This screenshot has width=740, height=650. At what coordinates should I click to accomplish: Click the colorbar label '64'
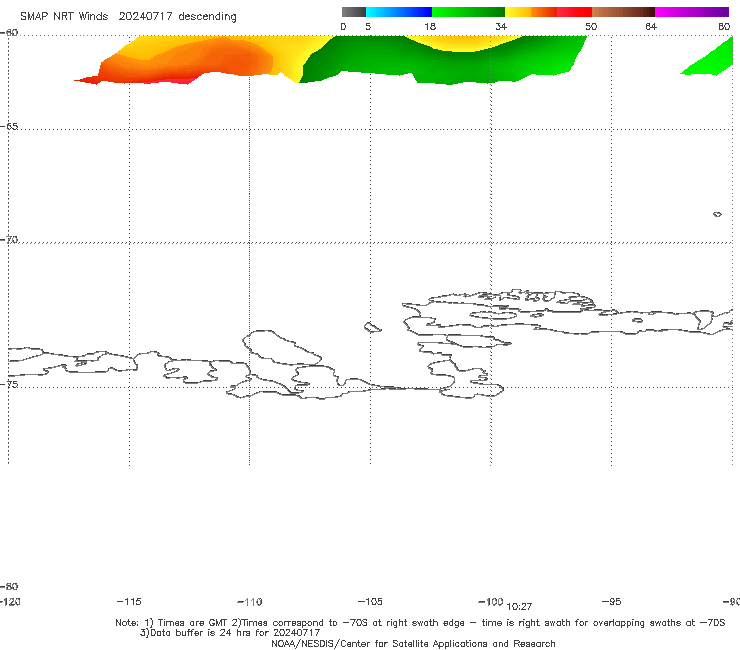[651, 26]
